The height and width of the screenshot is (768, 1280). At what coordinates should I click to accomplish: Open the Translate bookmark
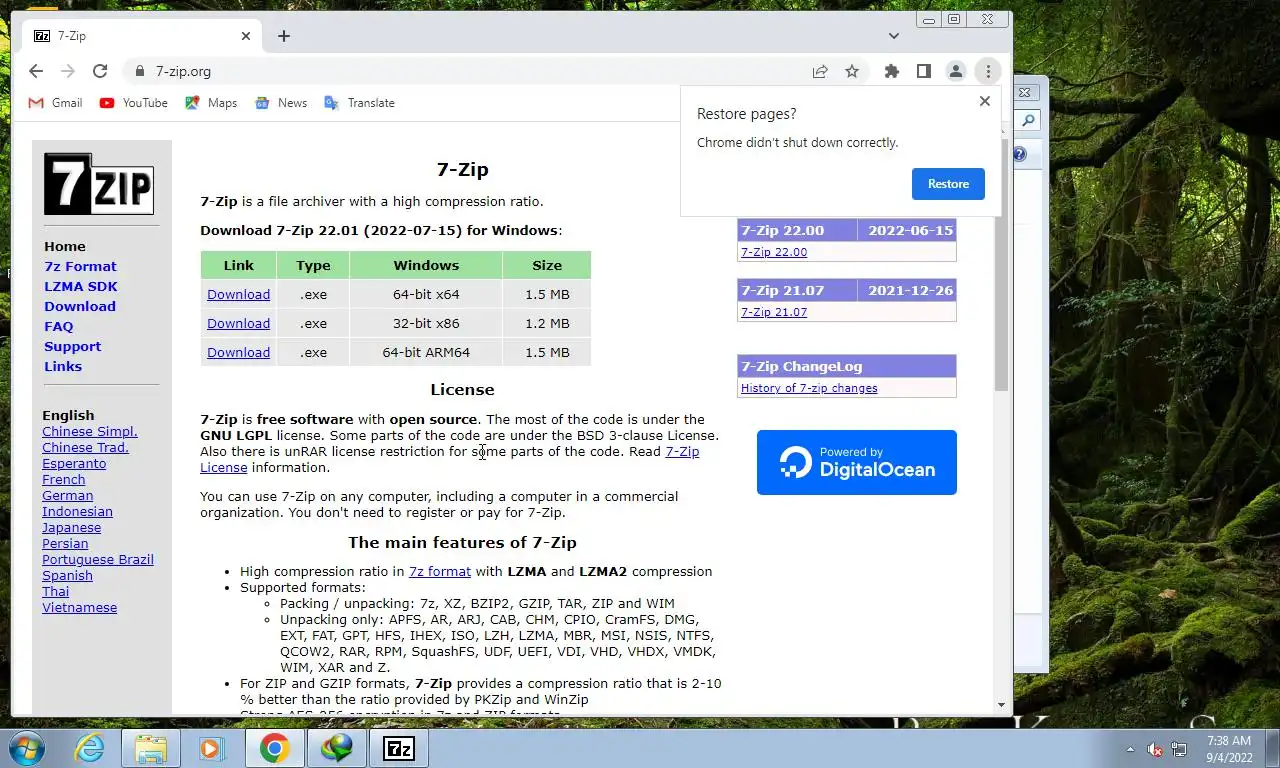359,103
